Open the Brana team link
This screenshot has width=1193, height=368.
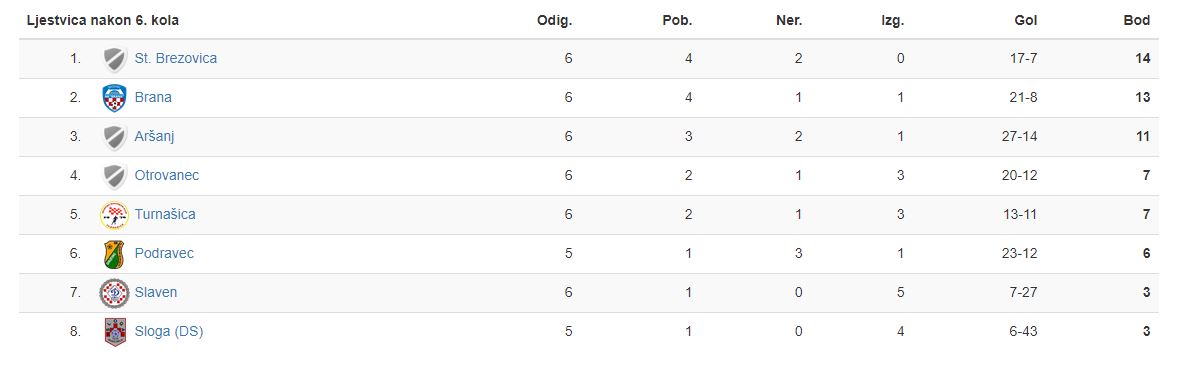(x=153, y=97)
